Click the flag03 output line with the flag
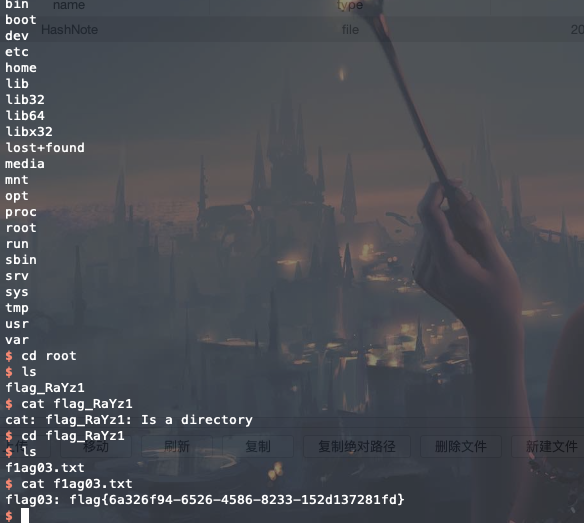This screenshot has width=584, height=523. tap(205, 500)
